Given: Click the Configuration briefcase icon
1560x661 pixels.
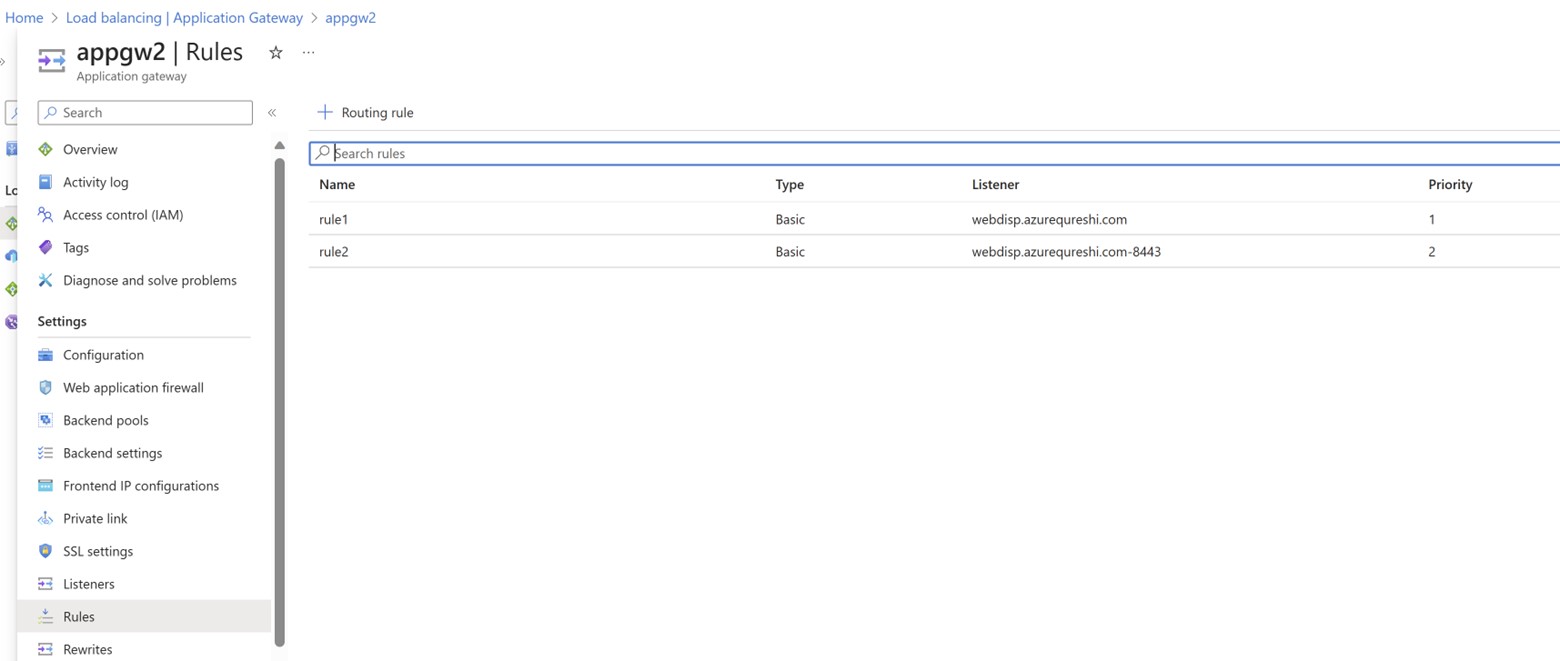Looking at the screenshot, I should tap(45, 355).
